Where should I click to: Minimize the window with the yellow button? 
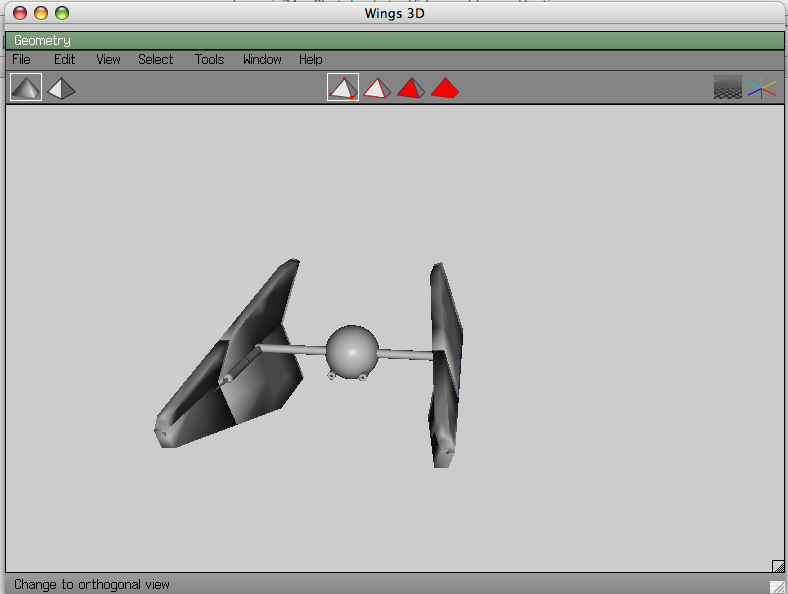click(x=41, y=13)
